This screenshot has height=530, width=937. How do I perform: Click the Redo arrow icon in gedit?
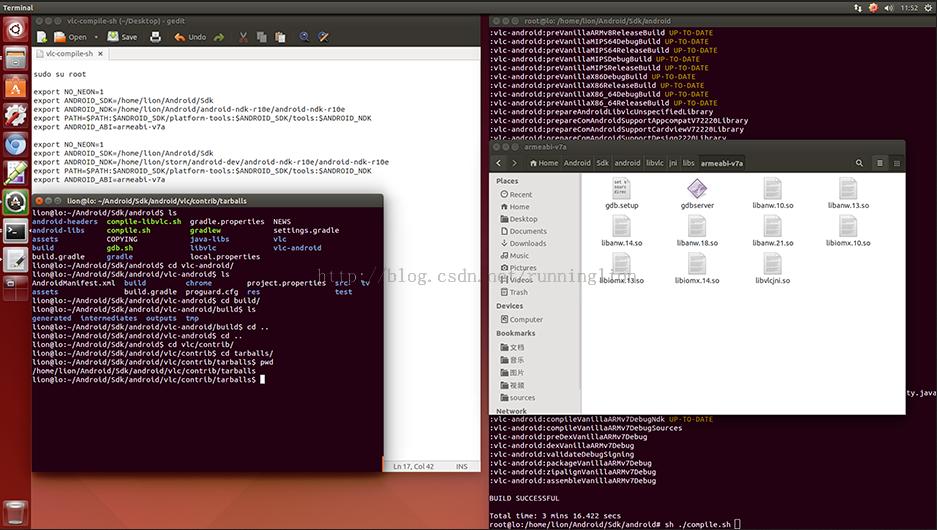click(x=219, y=37)
